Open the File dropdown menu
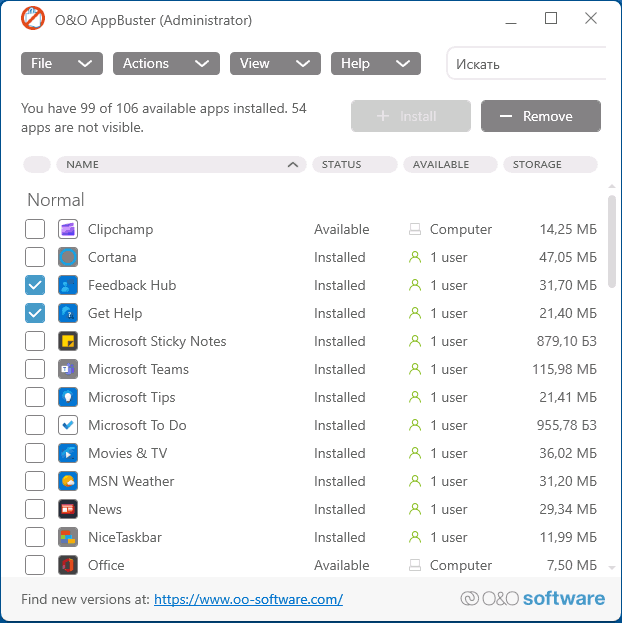 62,64
